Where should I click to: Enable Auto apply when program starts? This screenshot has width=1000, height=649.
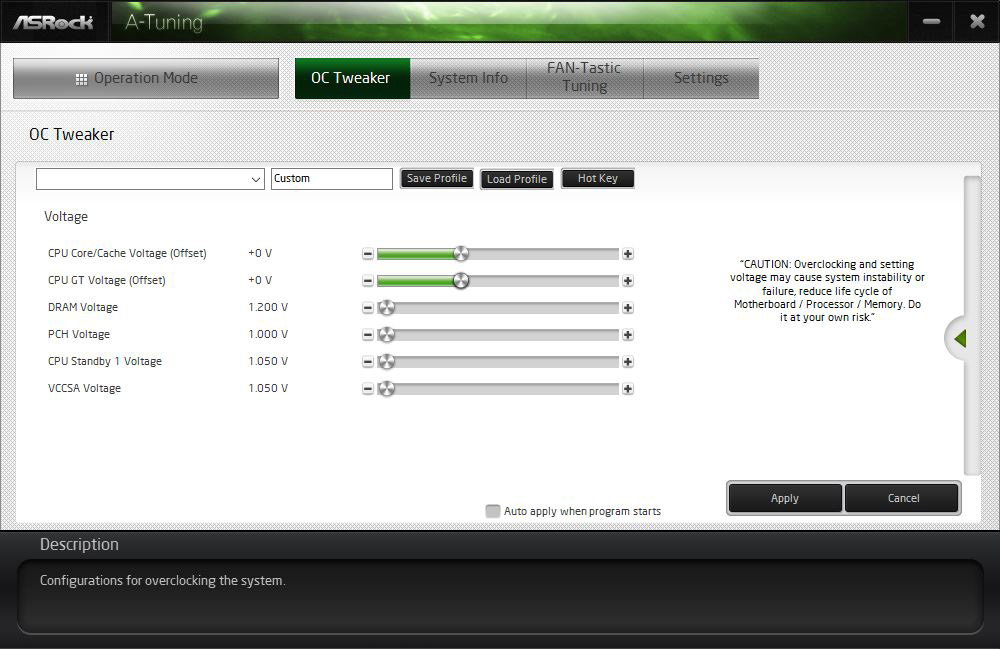[492, 511]
